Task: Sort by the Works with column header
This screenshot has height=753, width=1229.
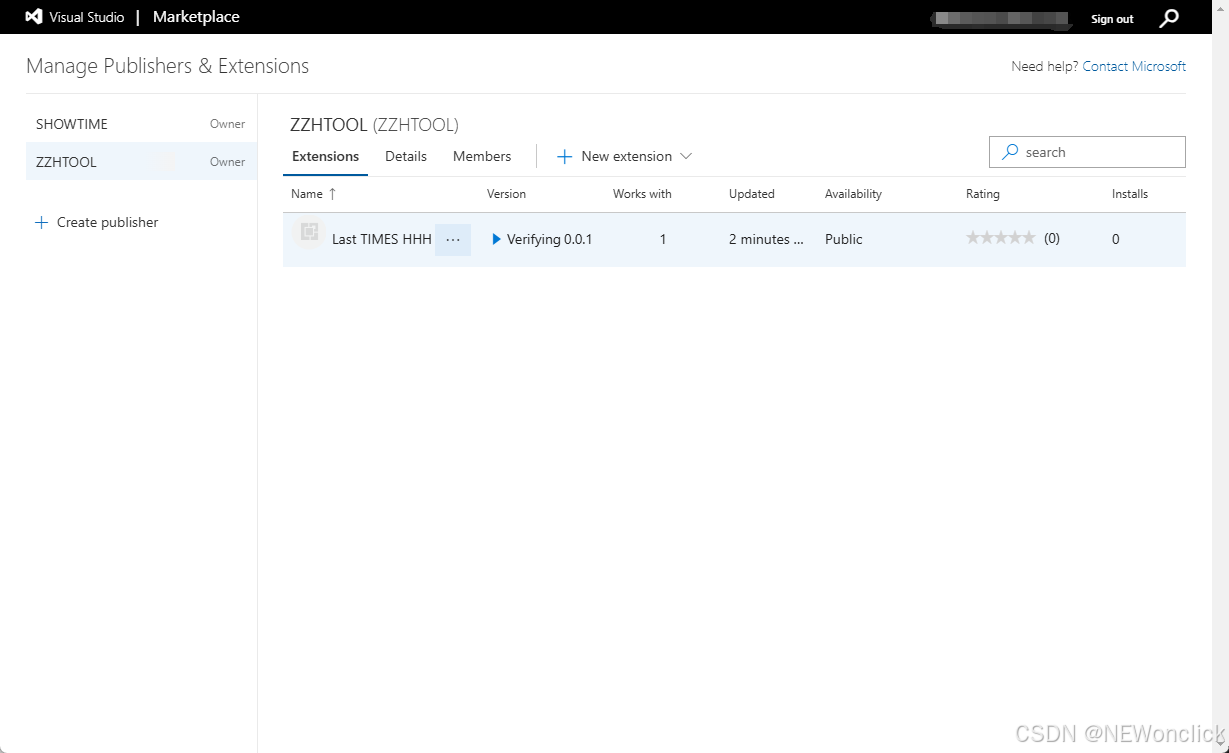Action: pyautogui.click(x=642, y=194)
